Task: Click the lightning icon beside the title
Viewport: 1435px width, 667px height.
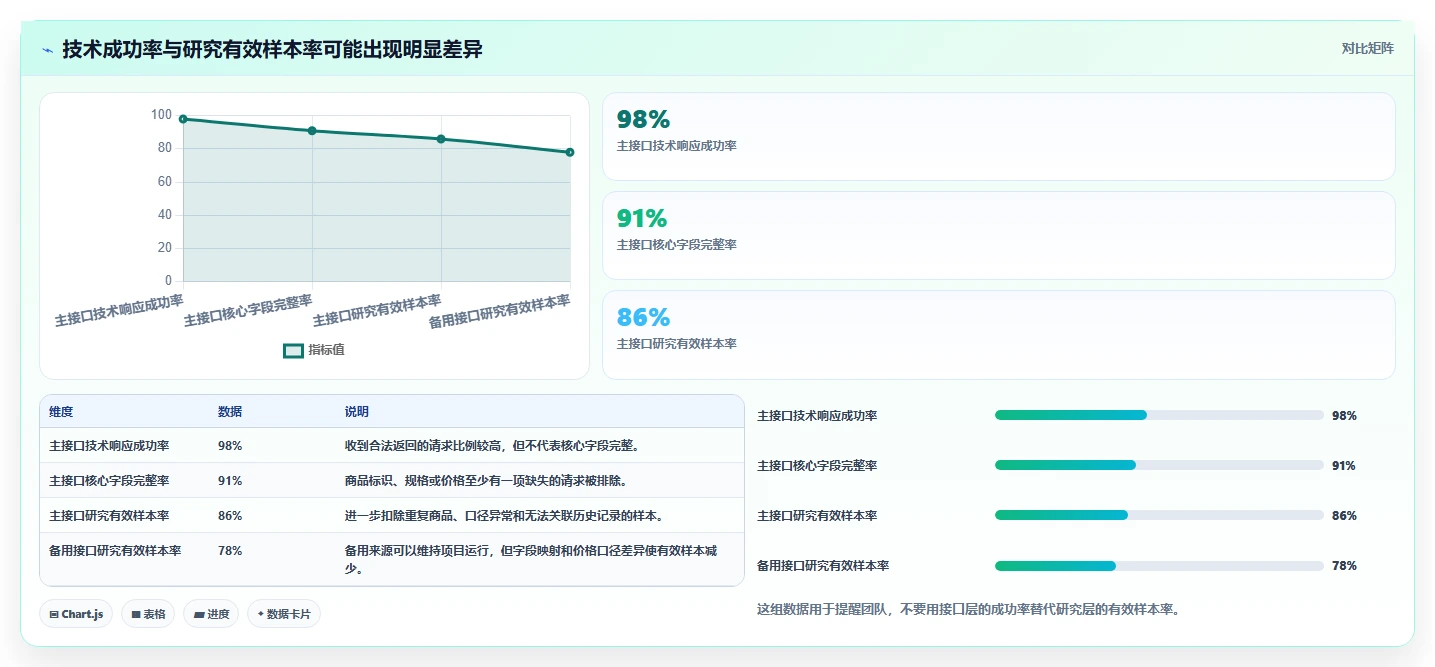Action: (x=48, y=50)
